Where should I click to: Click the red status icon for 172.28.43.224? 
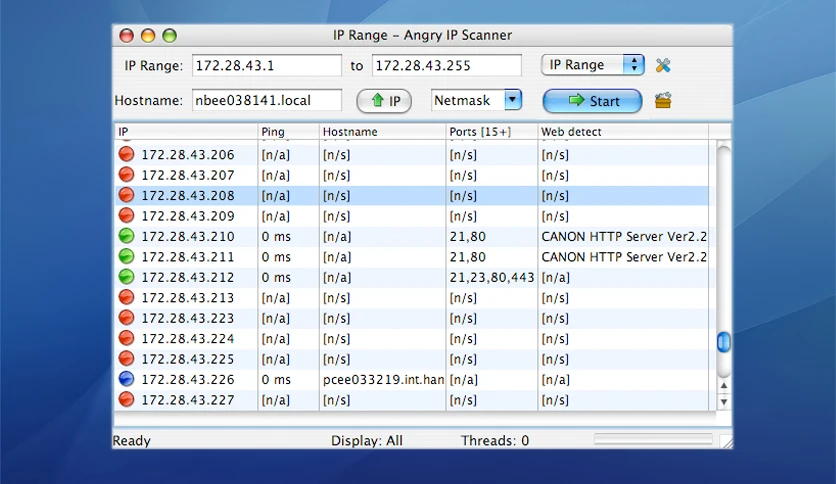[x=126, y=338]
